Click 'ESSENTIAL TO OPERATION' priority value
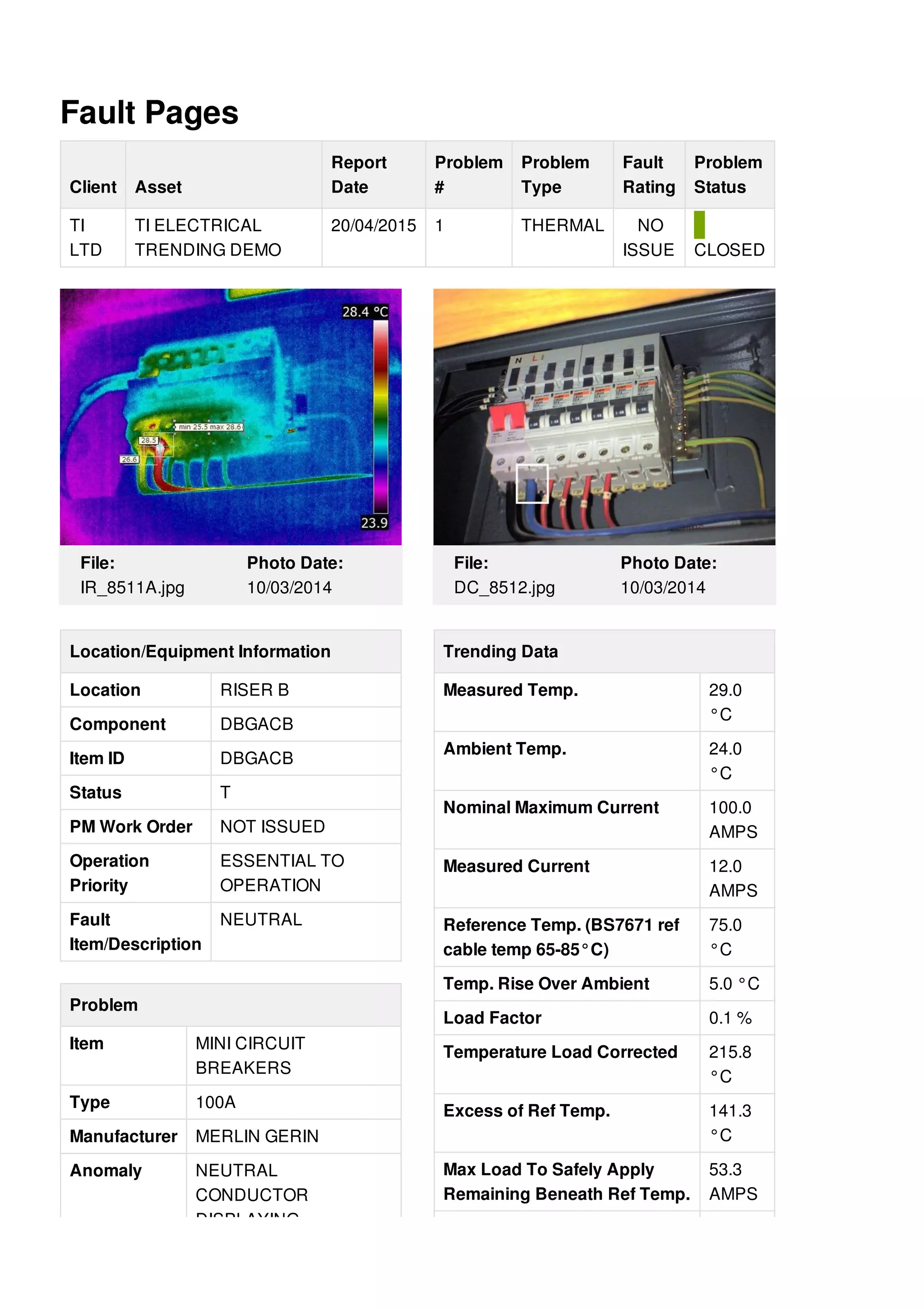 [282, 873]
